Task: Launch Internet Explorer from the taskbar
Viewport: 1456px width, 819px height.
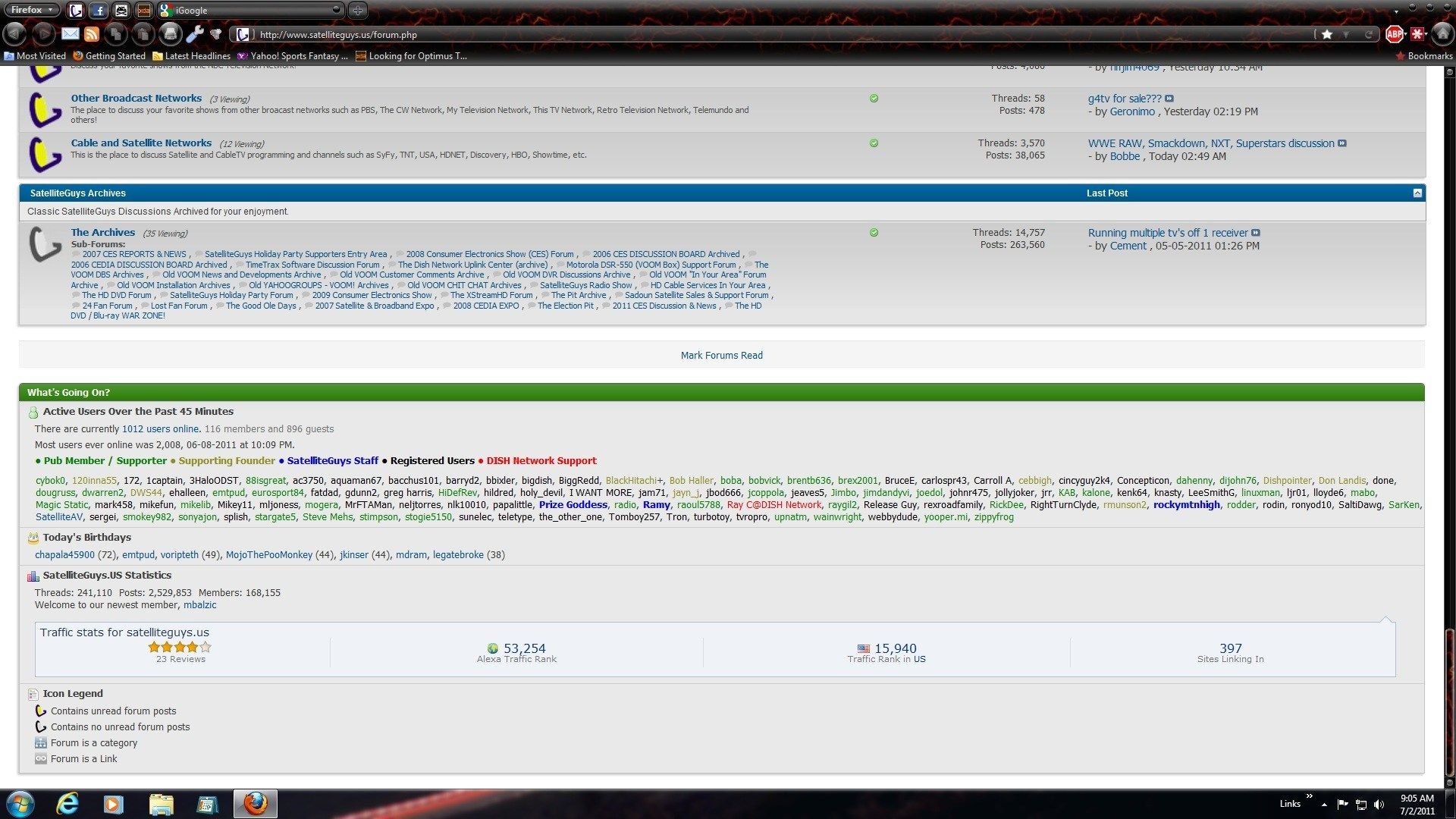Action: pyautogui.click(x=67, y=804)
